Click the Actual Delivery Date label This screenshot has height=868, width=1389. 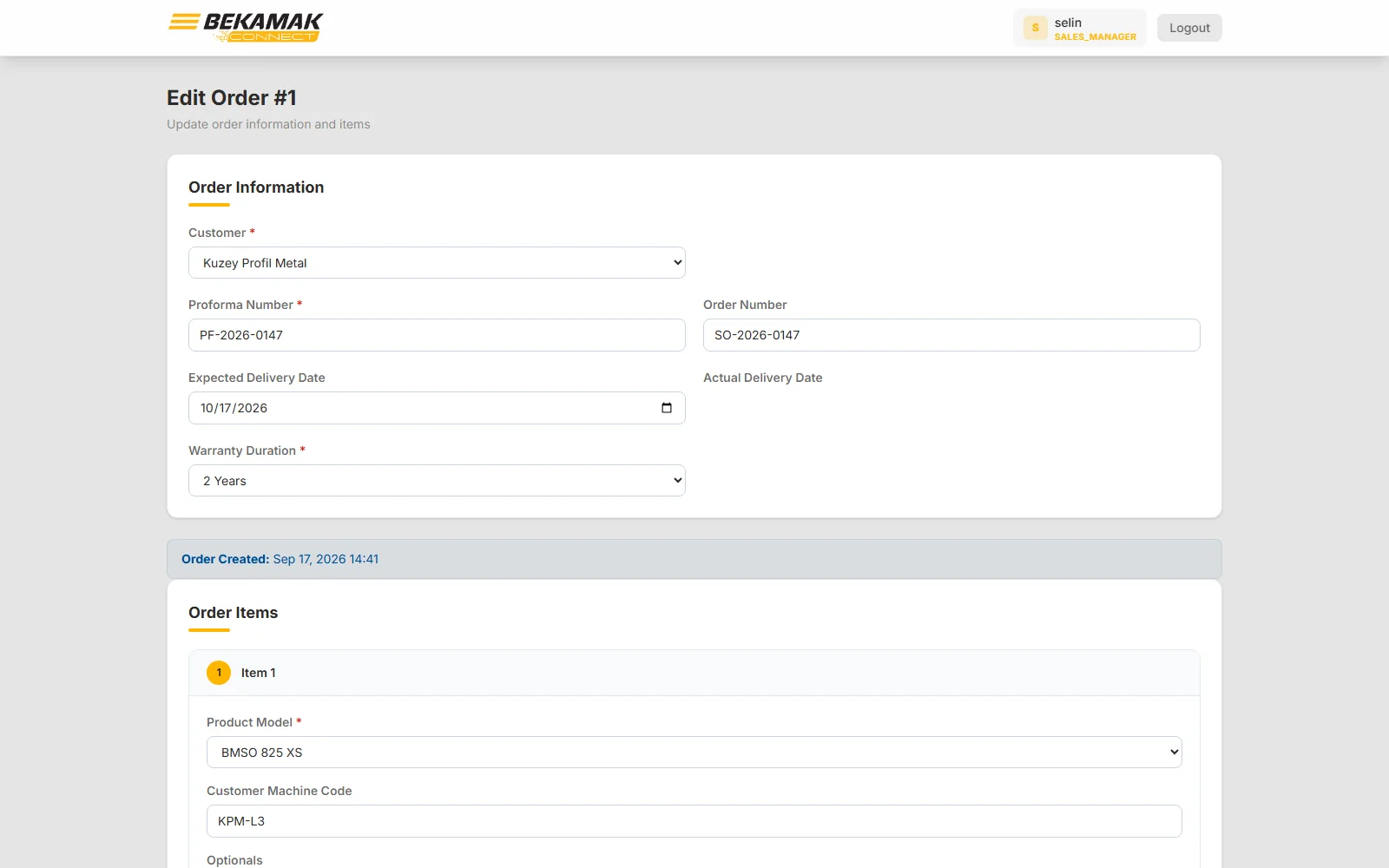(763, 378)
